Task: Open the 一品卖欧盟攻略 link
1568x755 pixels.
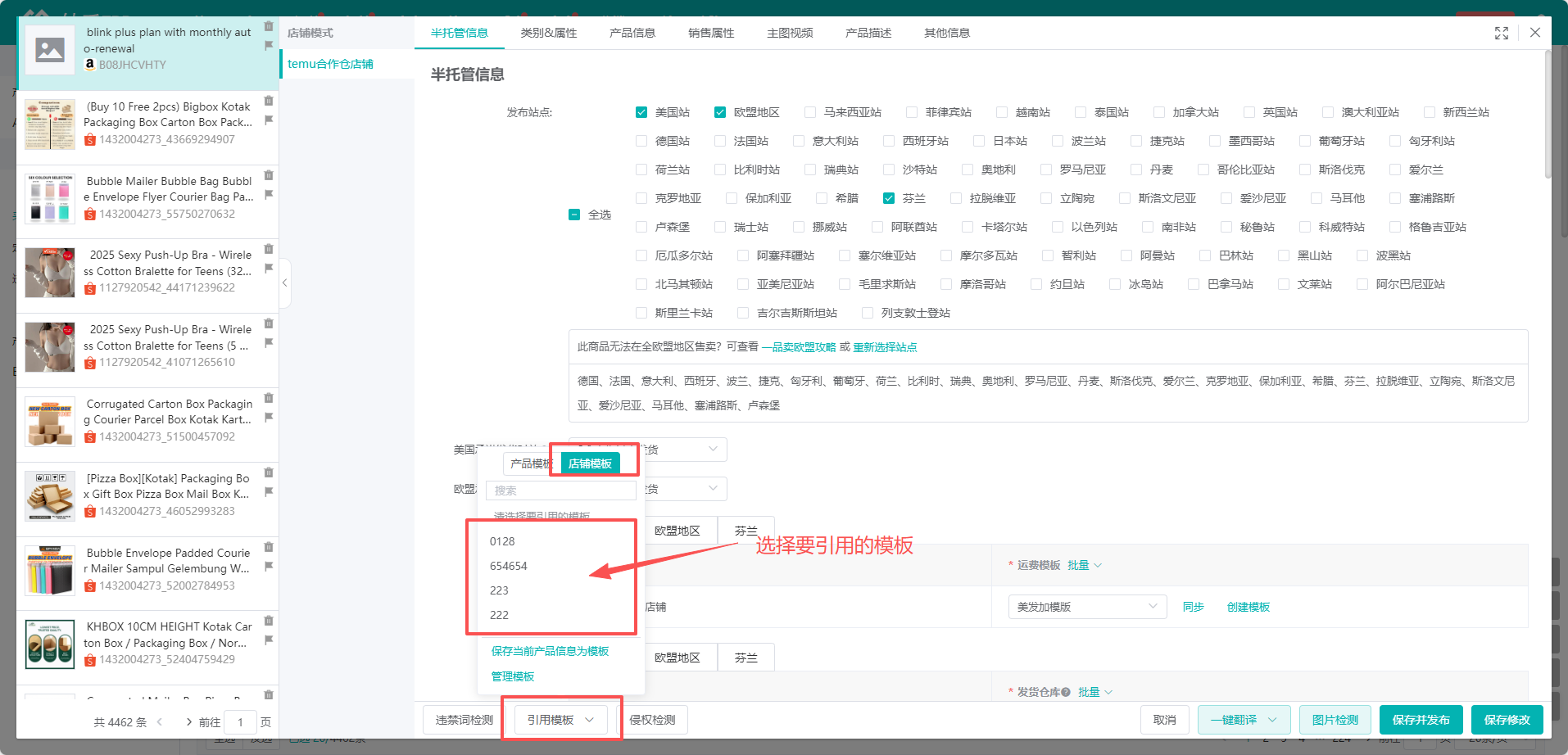Action: [x=799, y=347]
